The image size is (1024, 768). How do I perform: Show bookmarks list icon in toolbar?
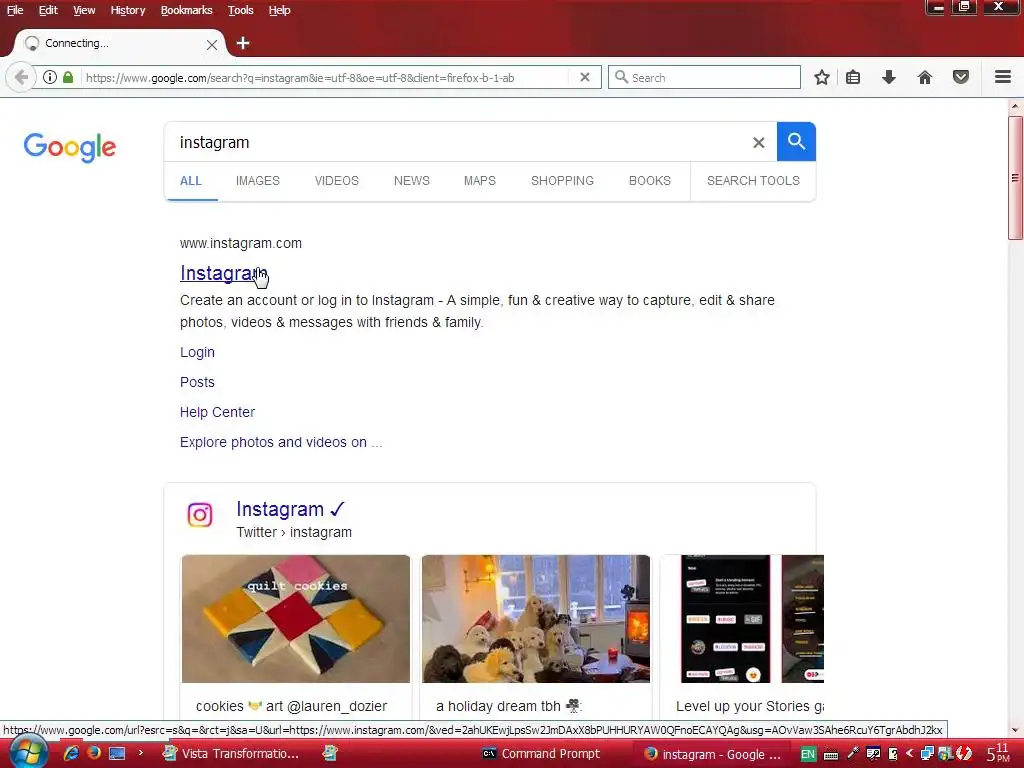pos(853,77)
